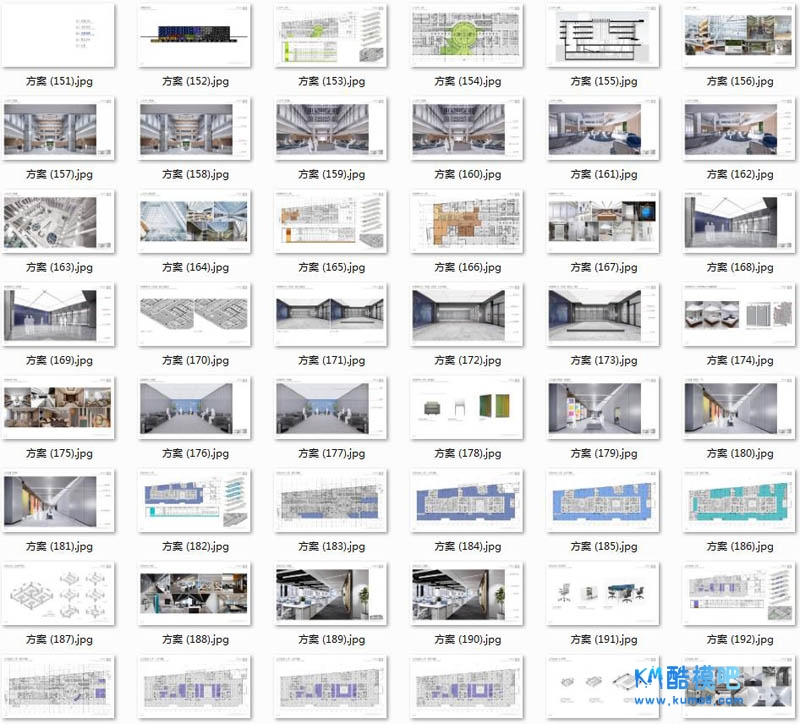Click the 方案 (170).jpg axonometric thumbnail
Viewport: 800px width, 724px height.
coord(196,314)
